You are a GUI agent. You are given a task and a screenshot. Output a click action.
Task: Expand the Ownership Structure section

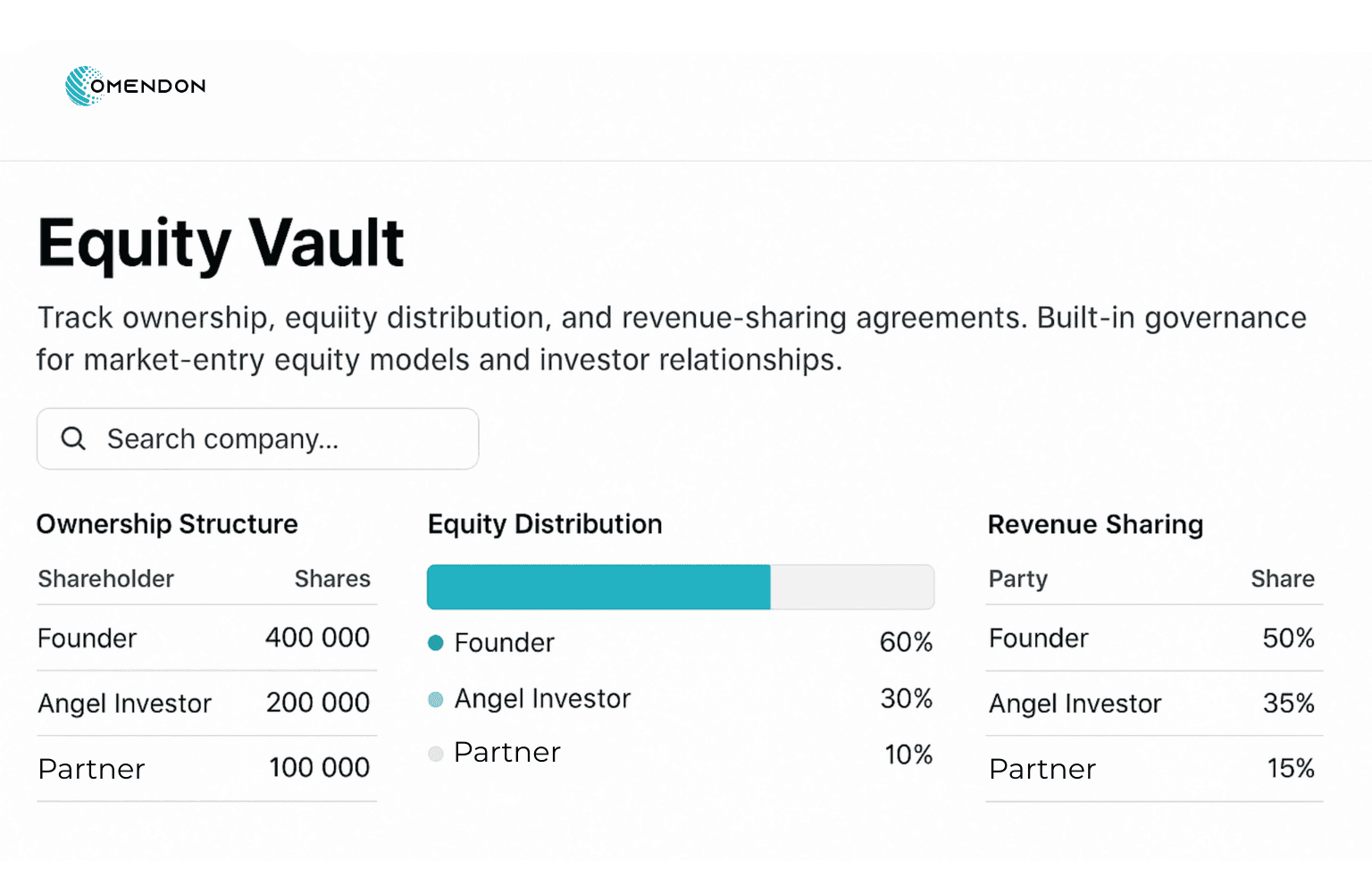pyautogui.click(x=167, y=524)
